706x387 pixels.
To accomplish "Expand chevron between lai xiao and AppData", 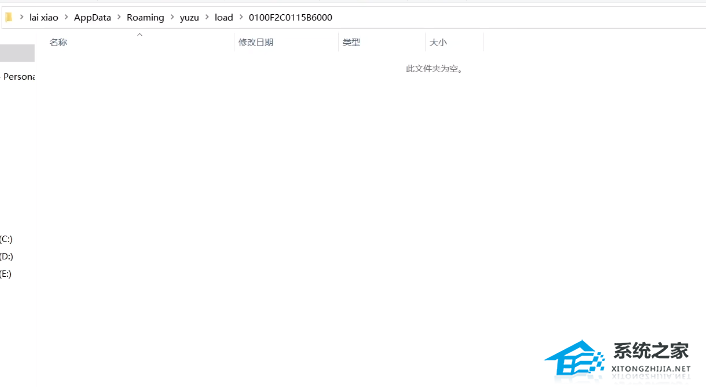I will coord(66,18).
